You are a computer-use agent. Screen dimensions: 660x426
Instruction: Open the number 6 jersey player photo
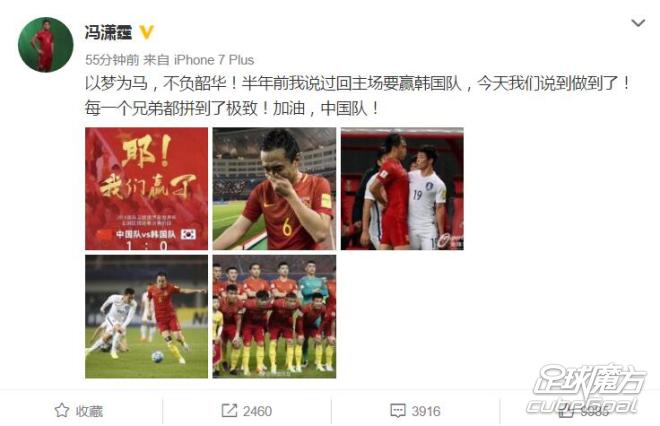coord(274,189)
